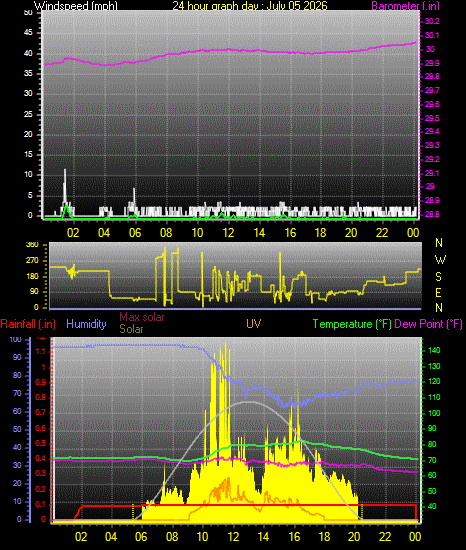Click the 29.3 barometer scale value
This screenshot has height=550, width=466.
432,146
